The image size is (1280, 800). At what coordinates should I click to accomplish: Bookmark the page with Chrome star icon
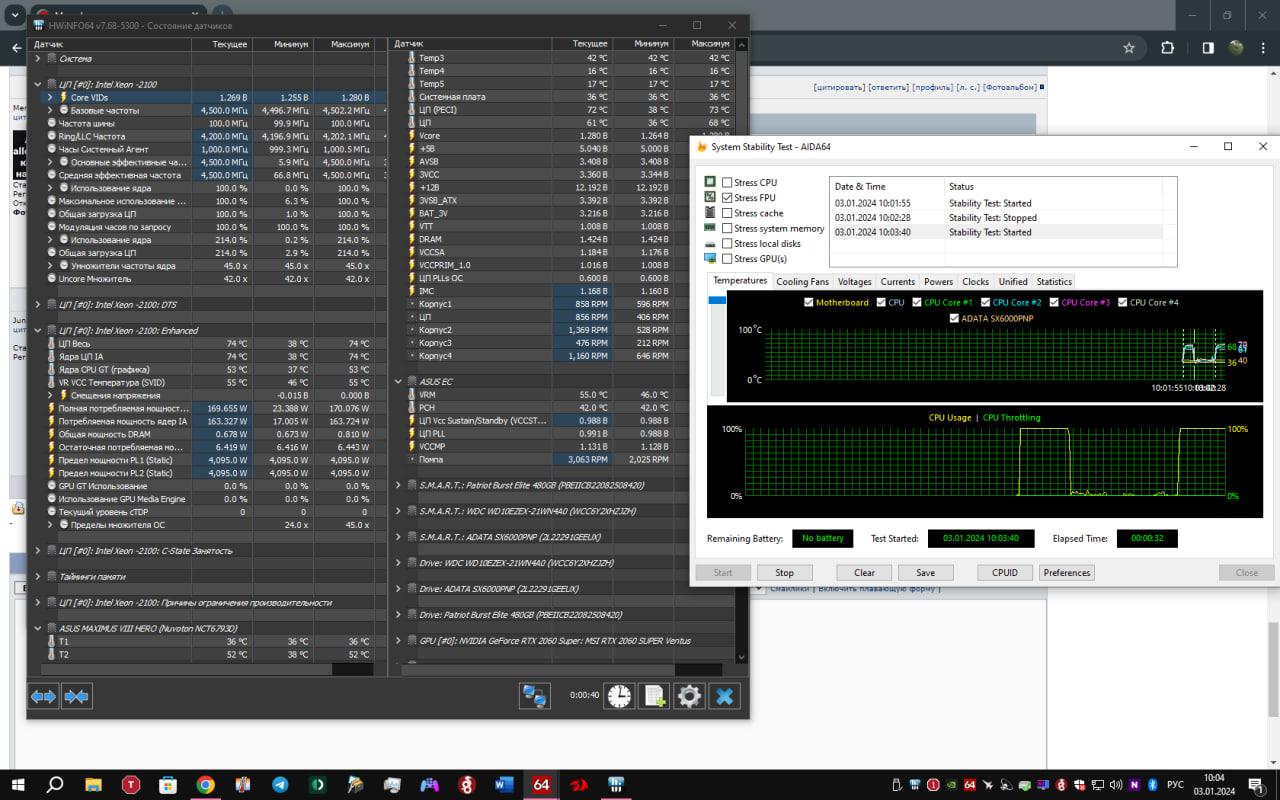click(x=1129, y=47)
